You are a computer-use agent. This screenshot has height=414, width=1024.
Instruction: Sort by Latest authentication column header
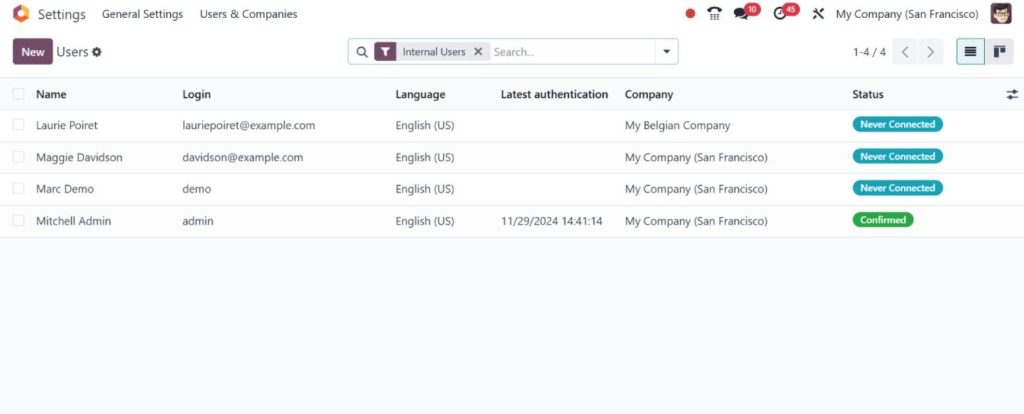click(x=554, y=94)
